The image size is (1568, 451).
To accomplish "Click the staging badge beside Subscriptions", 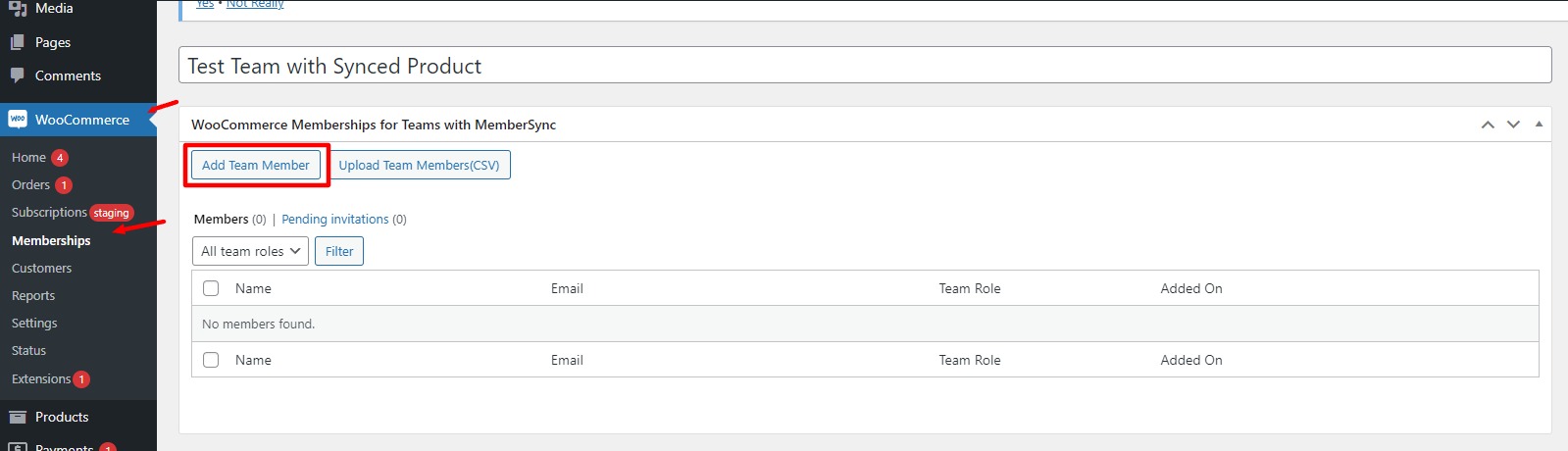I will (112, 213).
